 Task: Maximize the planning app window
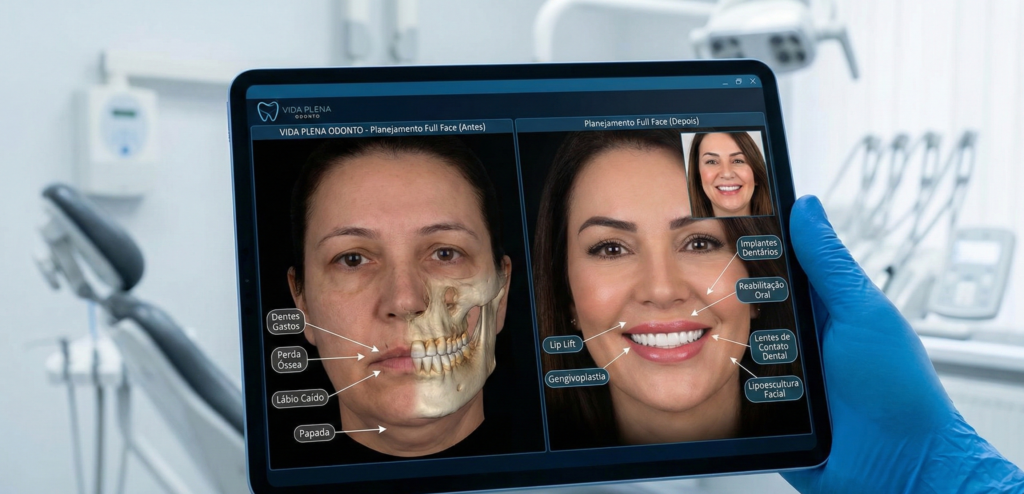[x=738, y=81]
